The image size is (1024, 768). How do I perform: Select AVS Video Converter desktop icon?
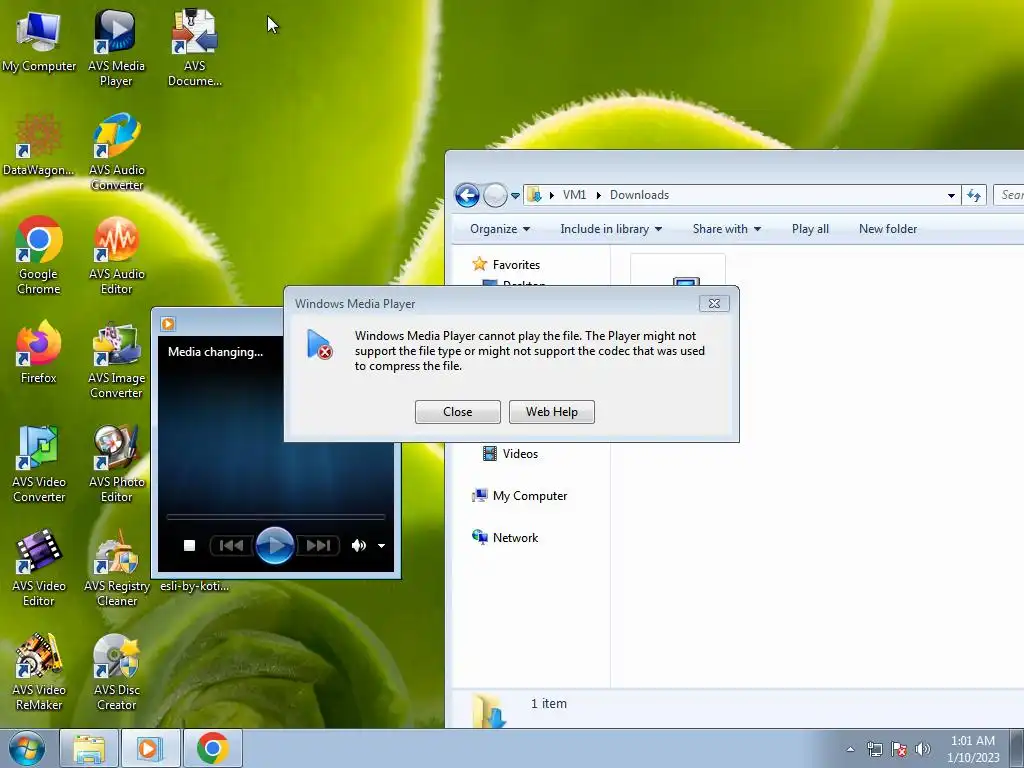(39, 463)
